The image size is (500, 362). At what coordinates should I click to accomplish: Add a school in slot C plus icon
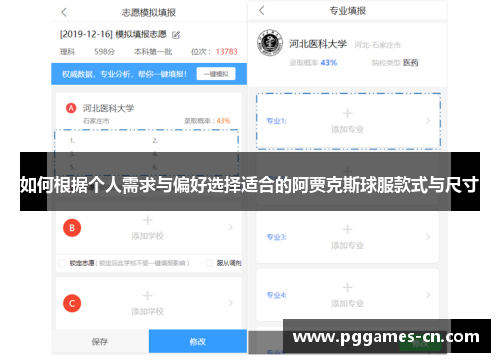point(147,296)
